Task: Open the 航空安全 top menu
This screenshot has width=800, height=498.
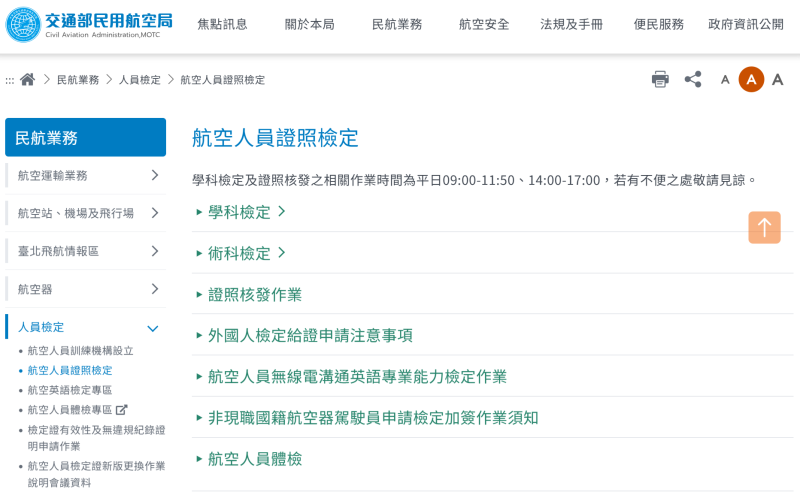Action: (x=484, y=25)
